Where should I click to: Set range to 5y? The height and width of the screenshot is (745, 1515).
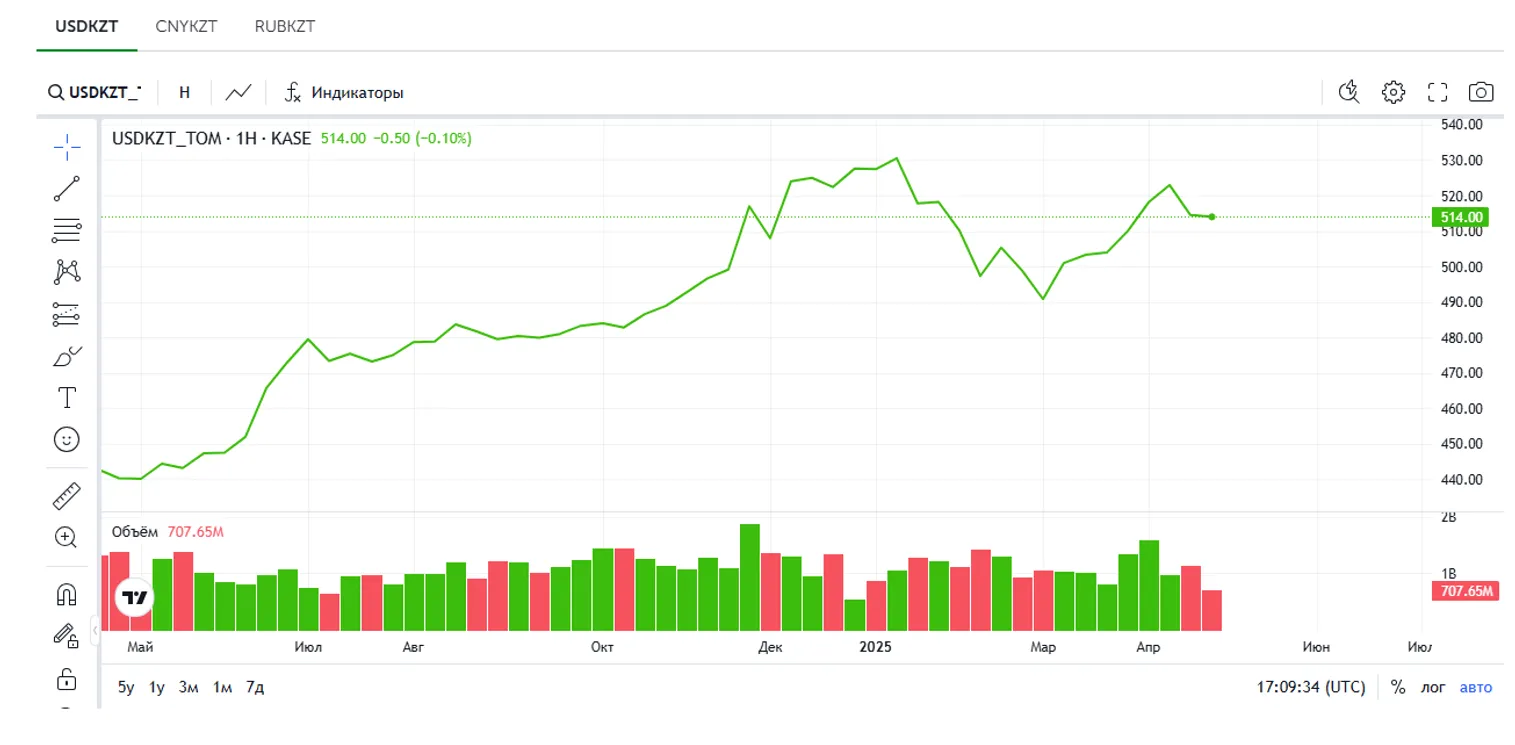pos(126,687)
